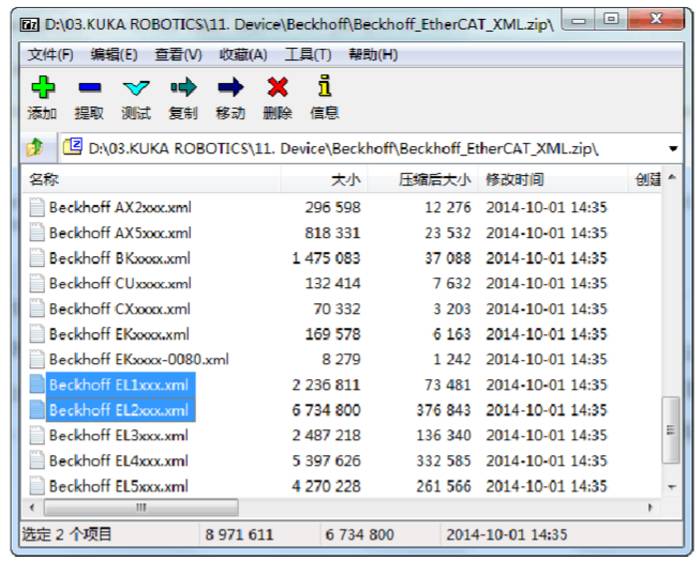Maximize the 7-Zip window
Viewport: 697px width, 565px height.
click(x=611, y=19)
